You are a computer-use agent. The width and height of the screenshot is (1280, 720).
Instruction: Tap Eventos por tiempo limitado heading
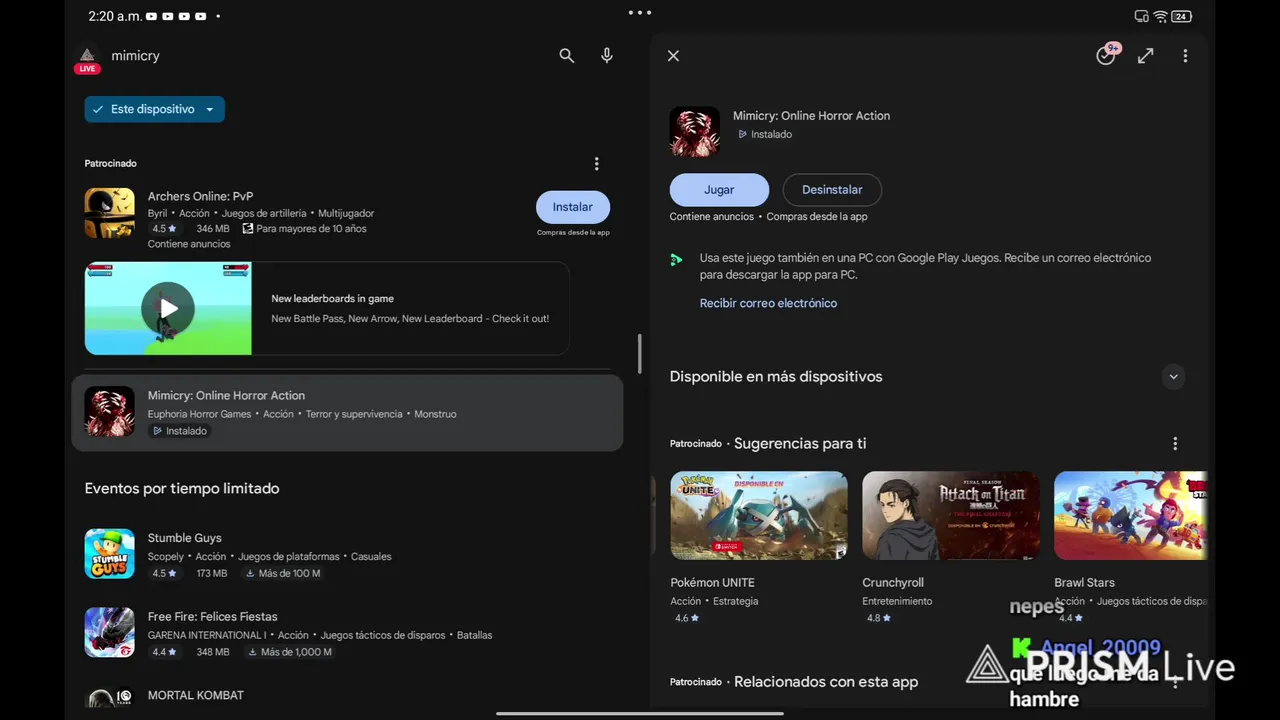182,489
